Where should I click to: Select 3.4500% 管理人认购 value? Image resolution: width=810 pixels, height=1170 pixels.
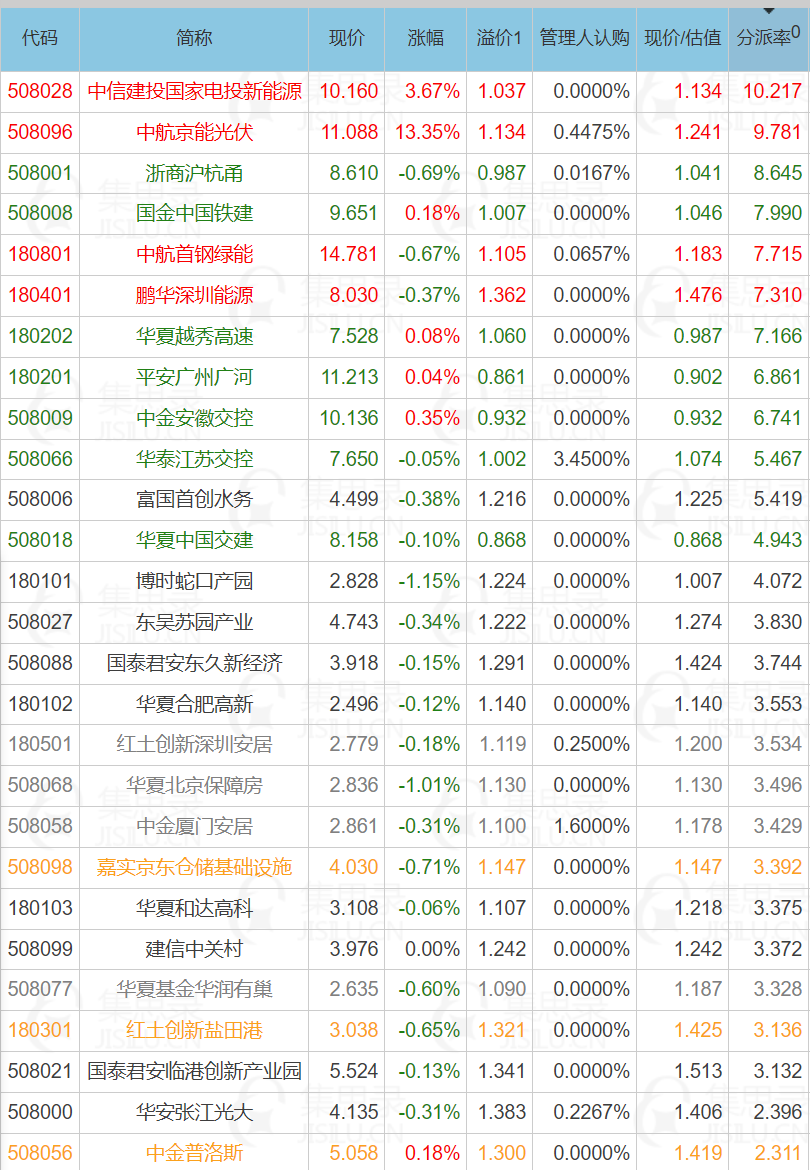[x=591, y=459]
